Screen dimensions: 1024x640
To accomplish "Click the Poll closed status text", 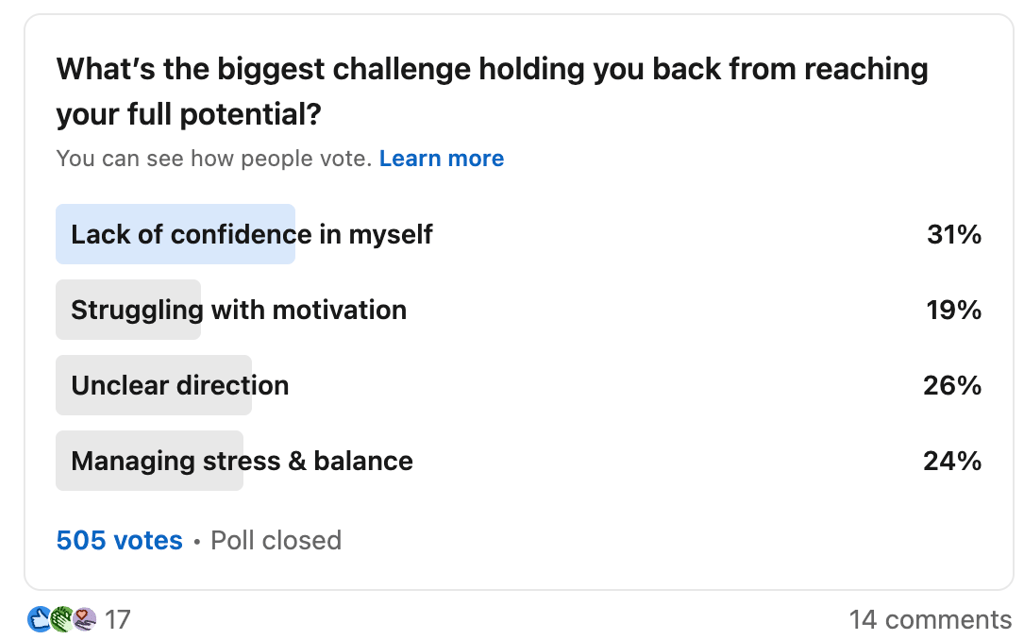I will coord(276,540).
